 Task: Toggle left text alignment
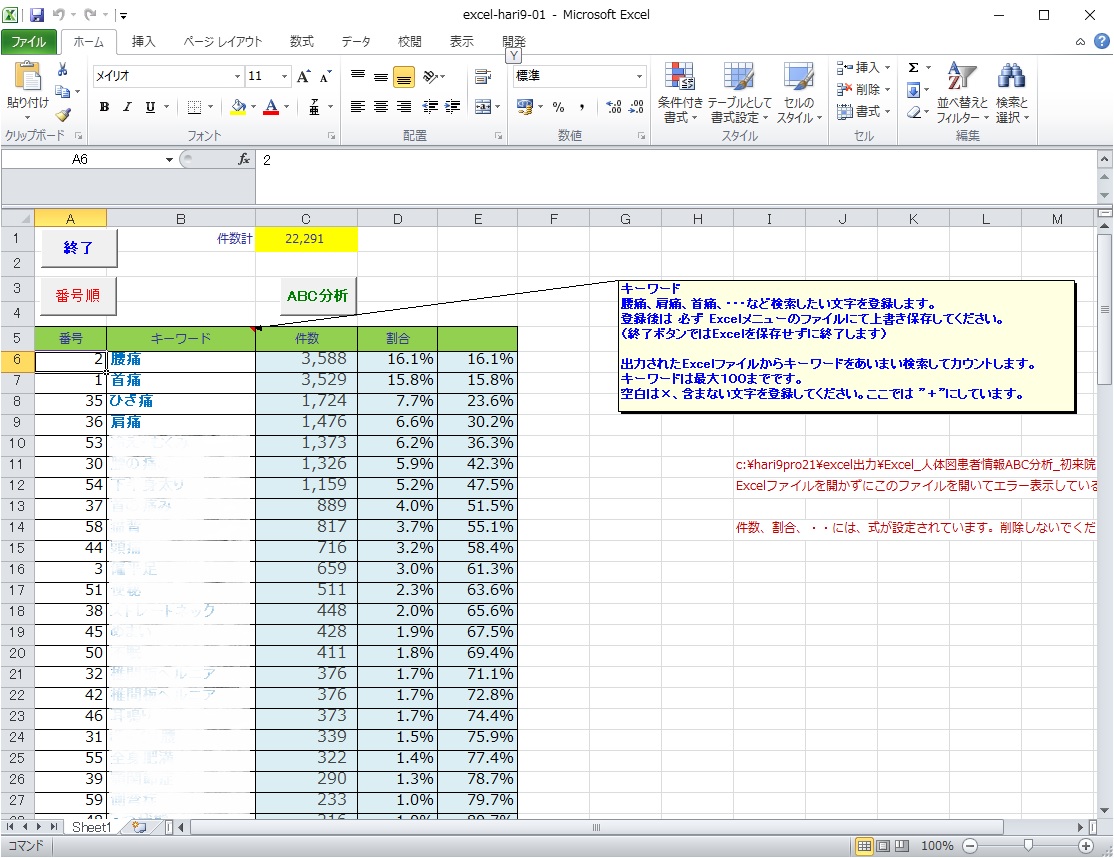click(x=358, y=107)
